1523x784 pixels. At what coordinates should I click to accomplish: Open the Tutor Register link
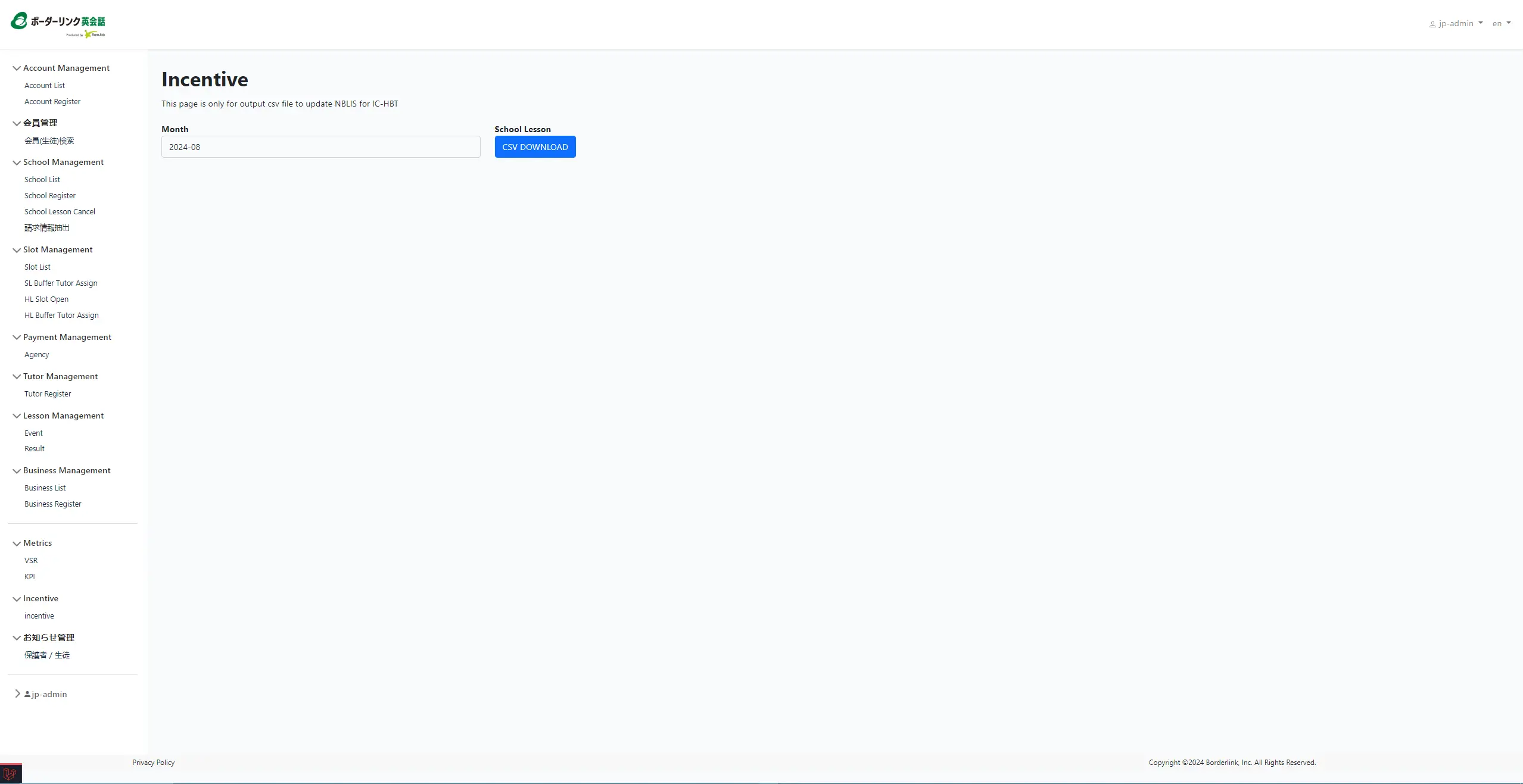(48, 394)
